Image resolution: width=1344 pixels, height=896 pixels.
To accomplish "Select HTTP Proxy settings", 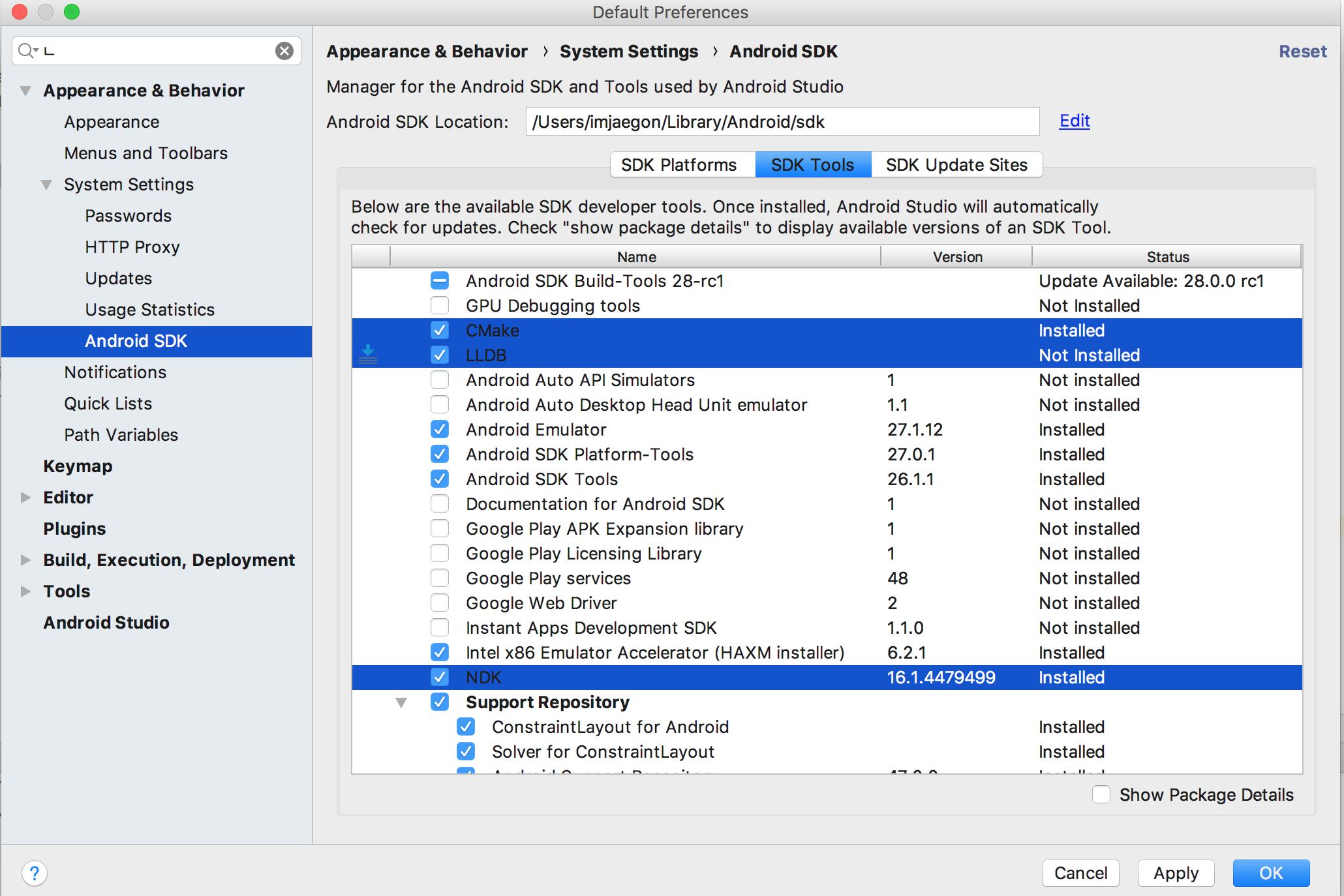I will 132,247.
